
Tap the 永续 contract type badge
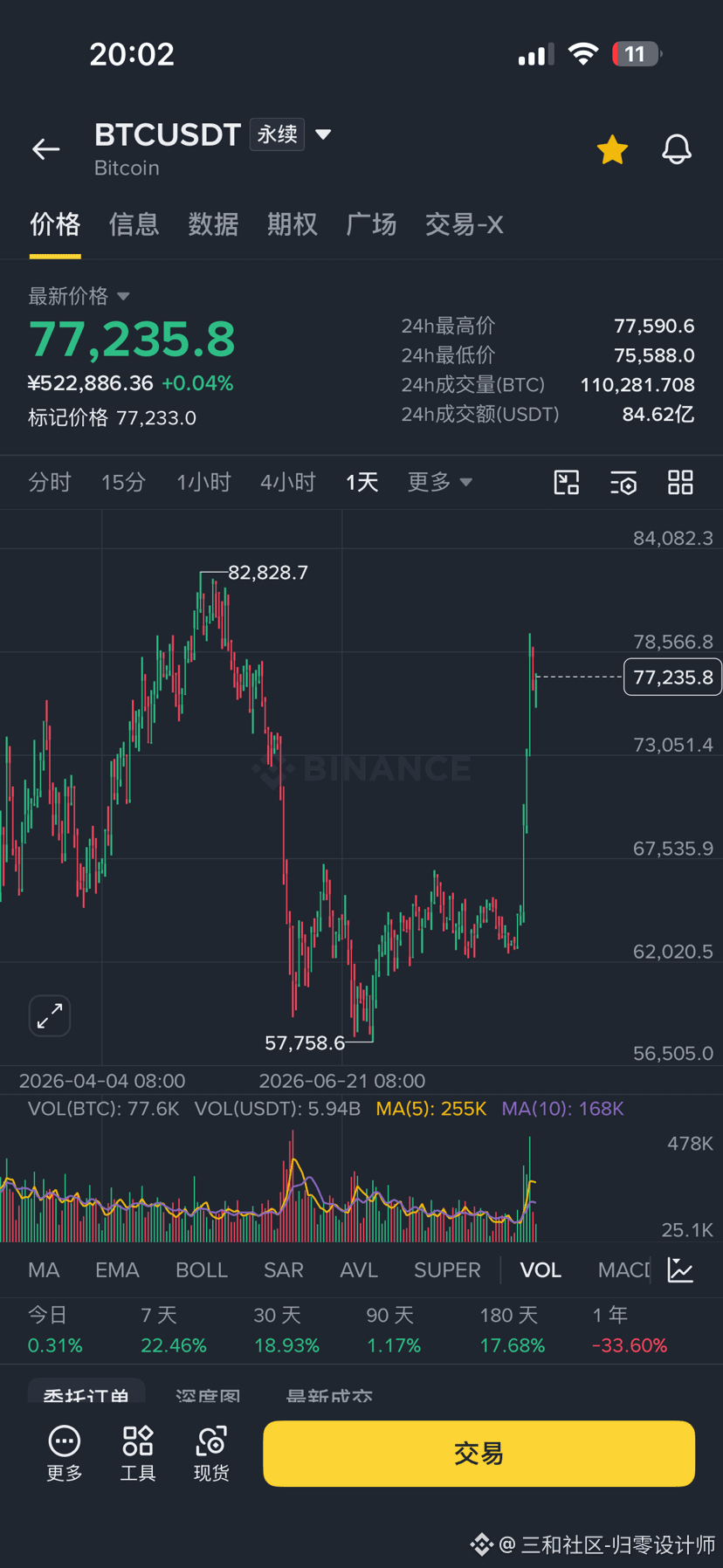[277, 134]
